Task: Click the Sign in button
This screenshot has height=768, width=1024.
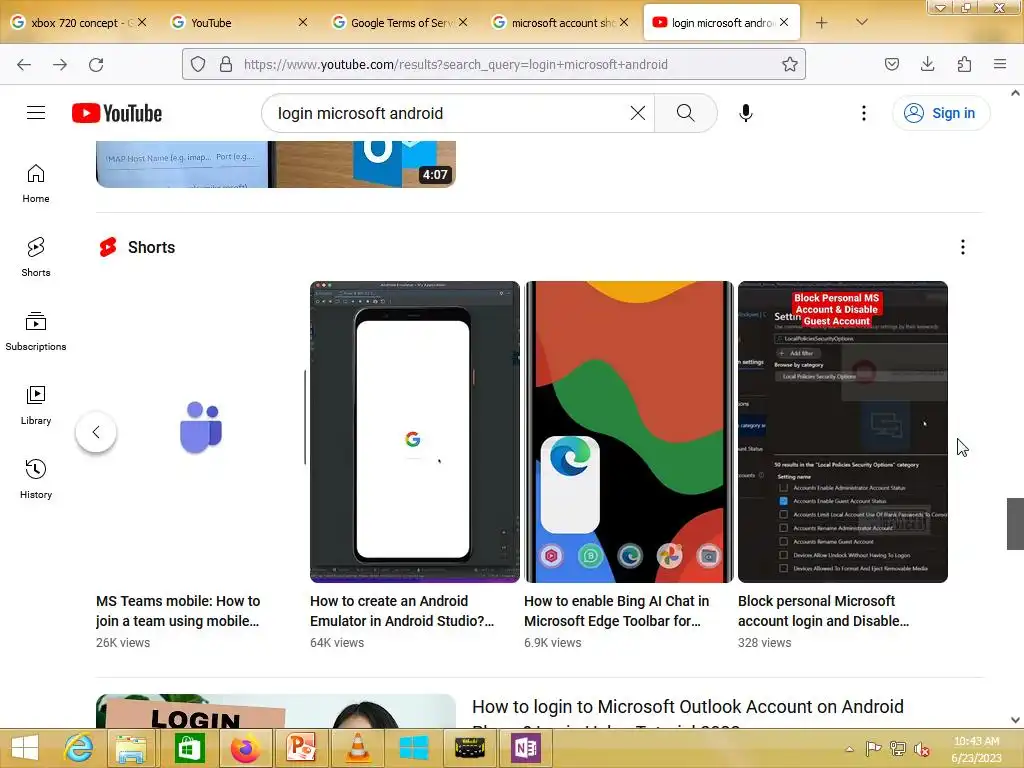Action: (941, 113)
